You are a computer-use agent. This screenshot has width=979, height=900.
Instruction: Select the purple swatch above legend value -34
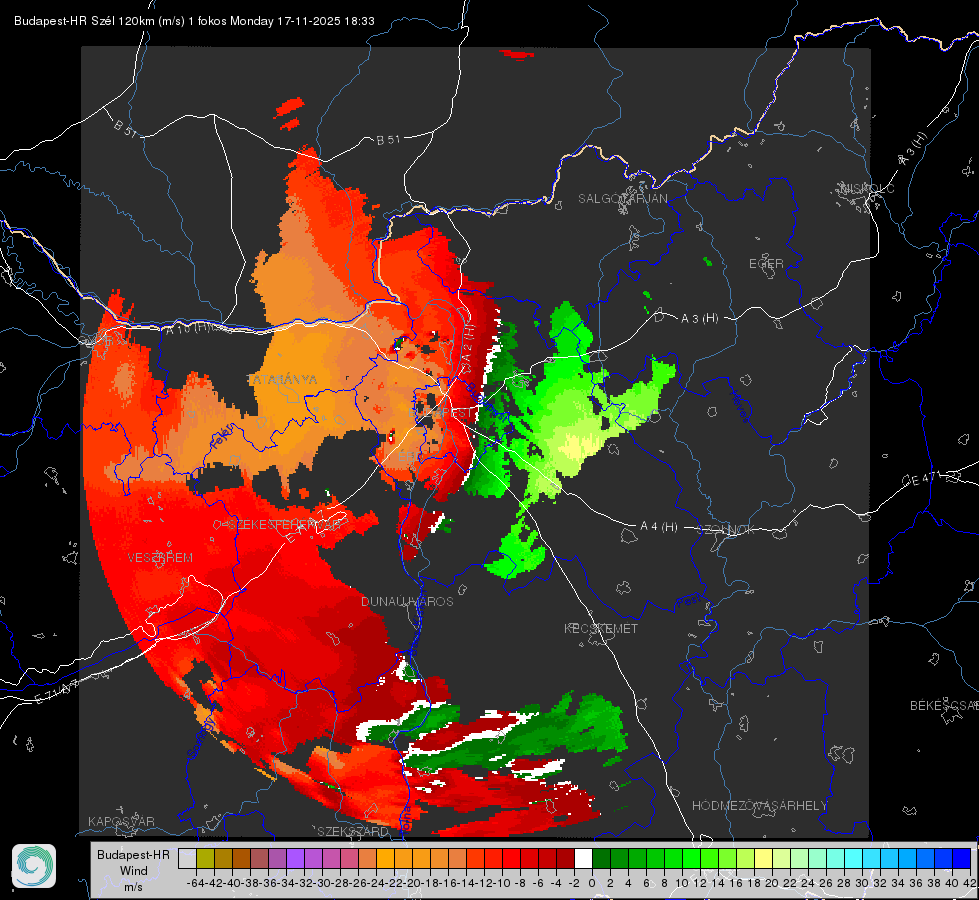pyautogui.click(x=295, y=858)
